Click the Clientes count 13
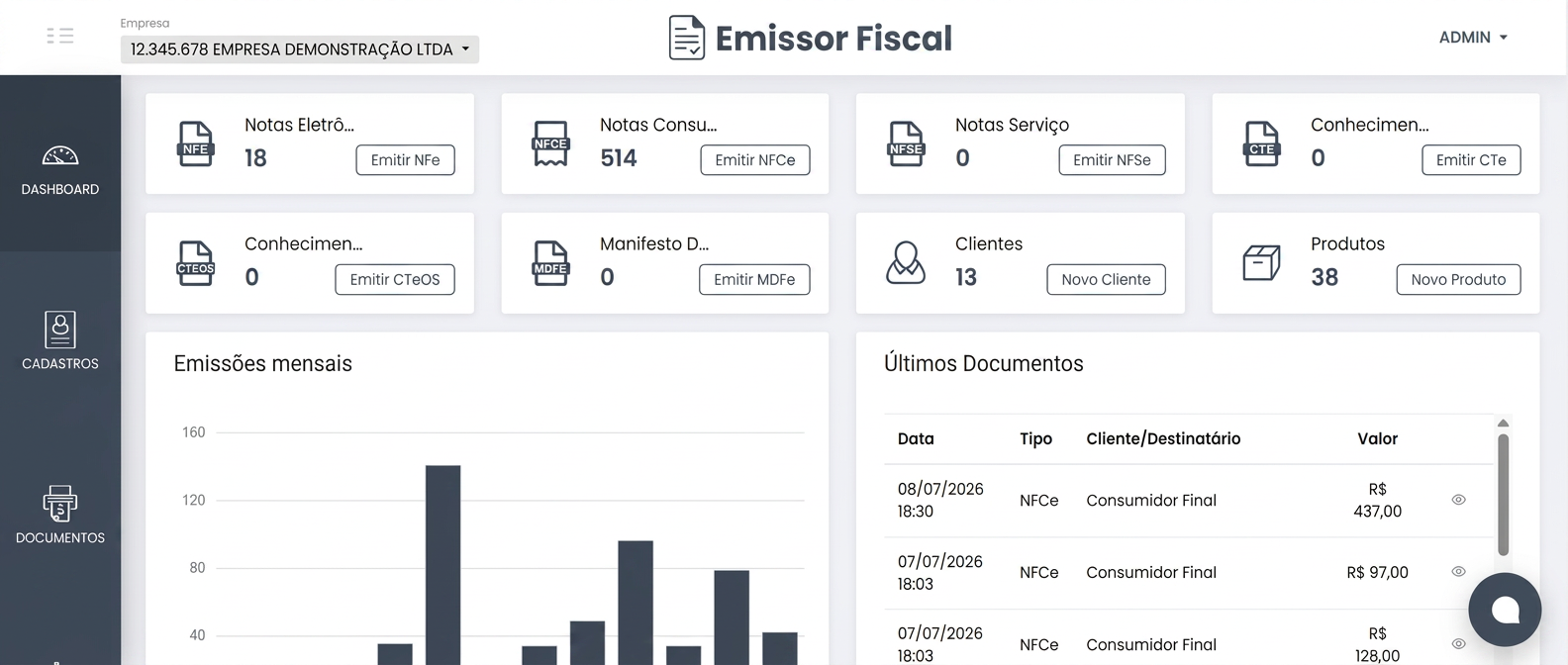 tap(966, 278)
